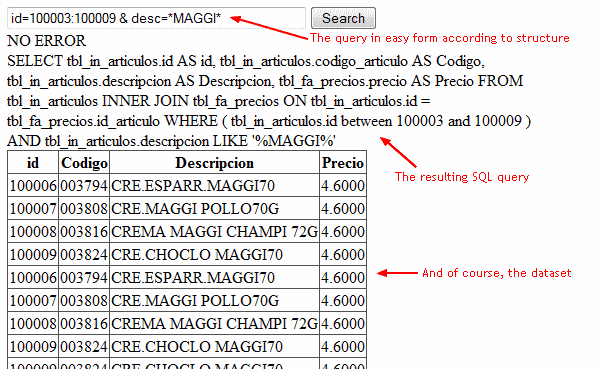Select the Precio column header
This screenshot has height=371, width=604.
point(343,163)
